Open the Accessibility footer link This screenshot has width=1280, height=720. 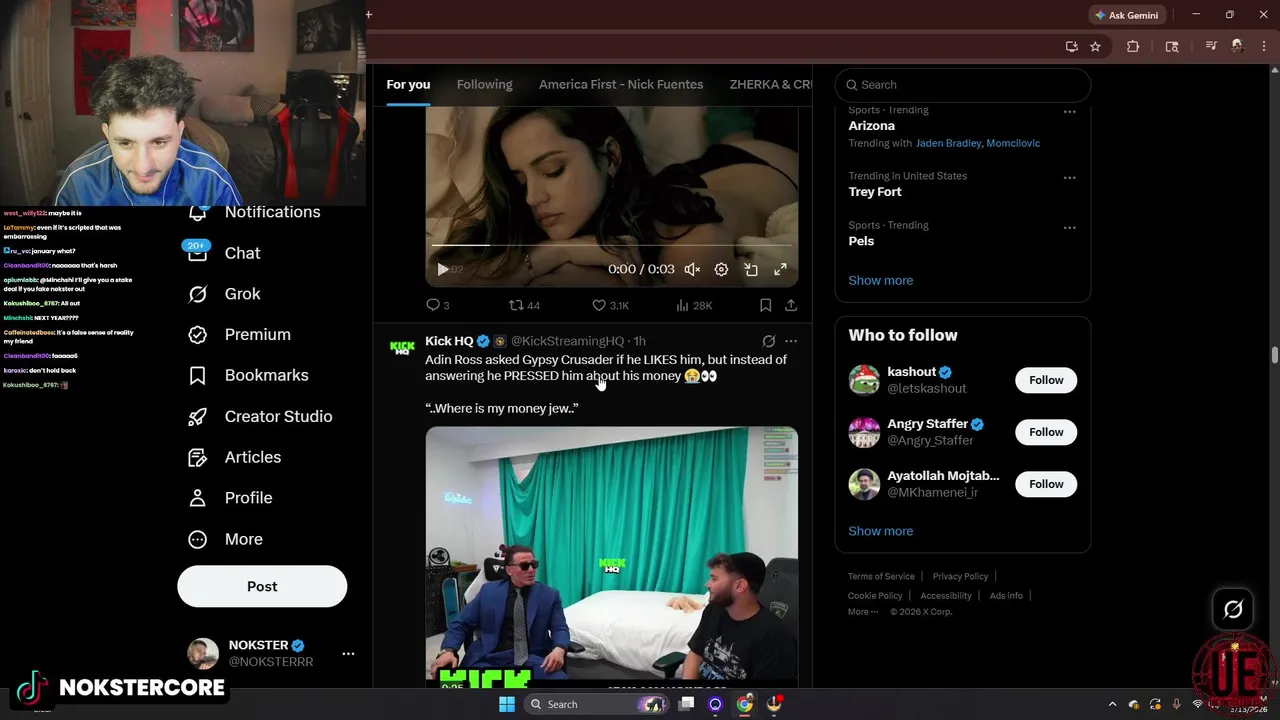(946, 596)
